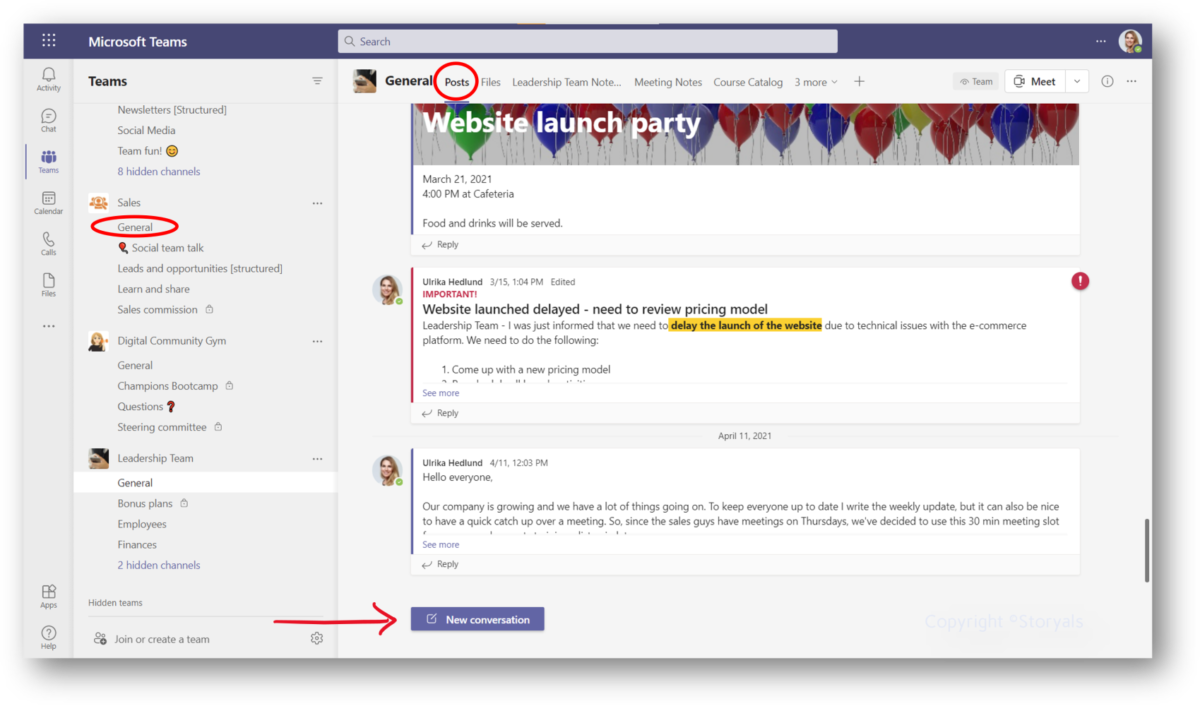
Task: Open the Help section
Action: coord(47,635)
